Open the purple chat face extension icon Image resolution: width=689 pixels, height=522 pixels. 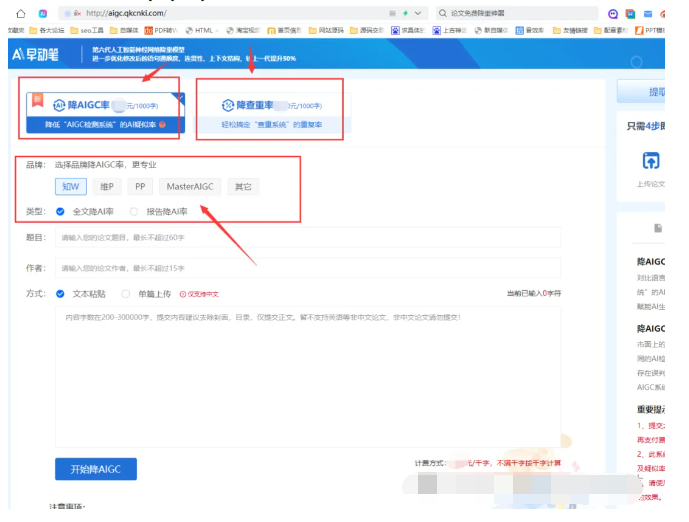pyautogui.click(x=613, y=14)
